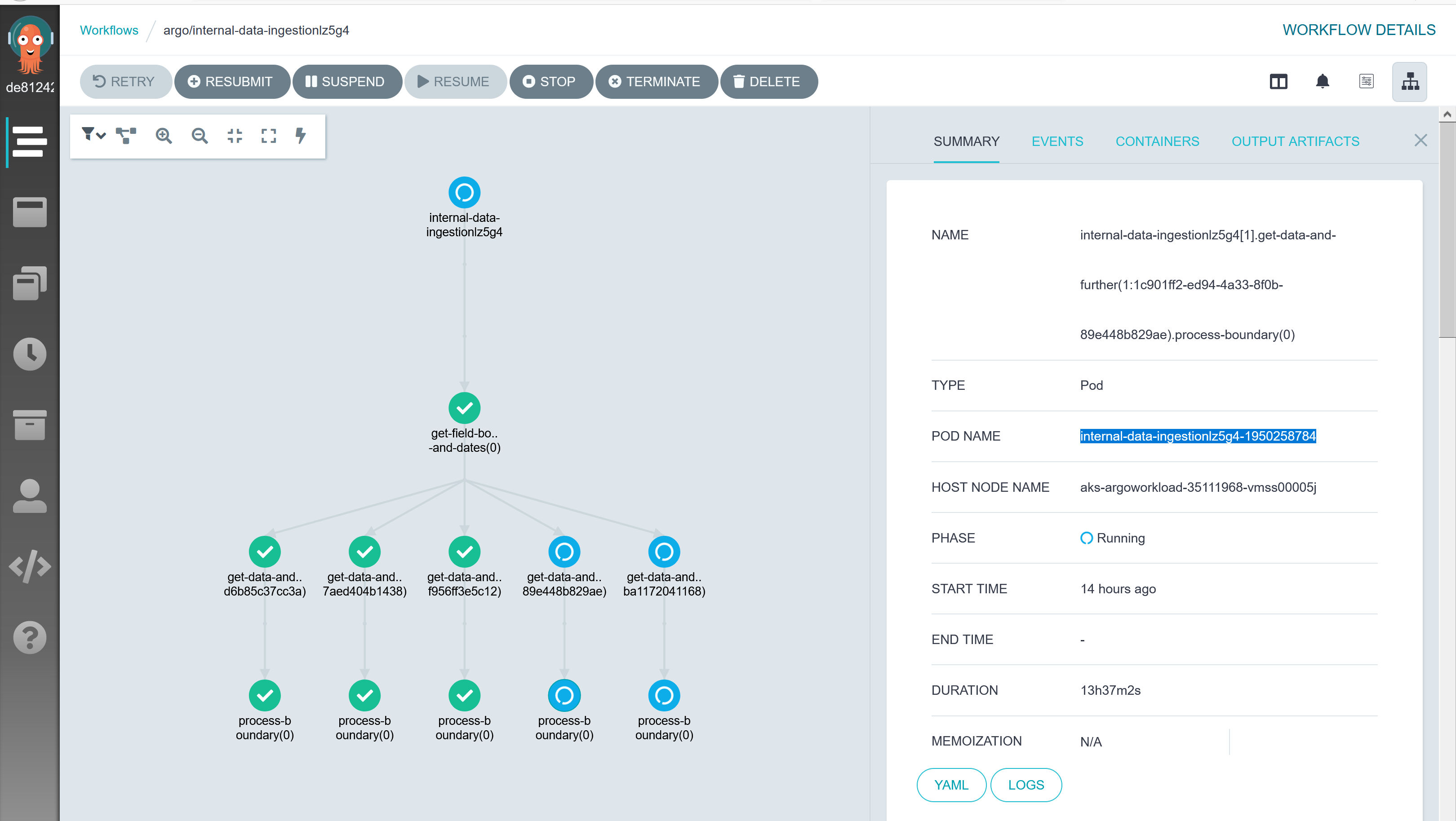The width and height of the screenshot is (1456, 821).
Task: Select process-boundary(0) node under f956ff3e5c12
Action: tap(464, 695)
